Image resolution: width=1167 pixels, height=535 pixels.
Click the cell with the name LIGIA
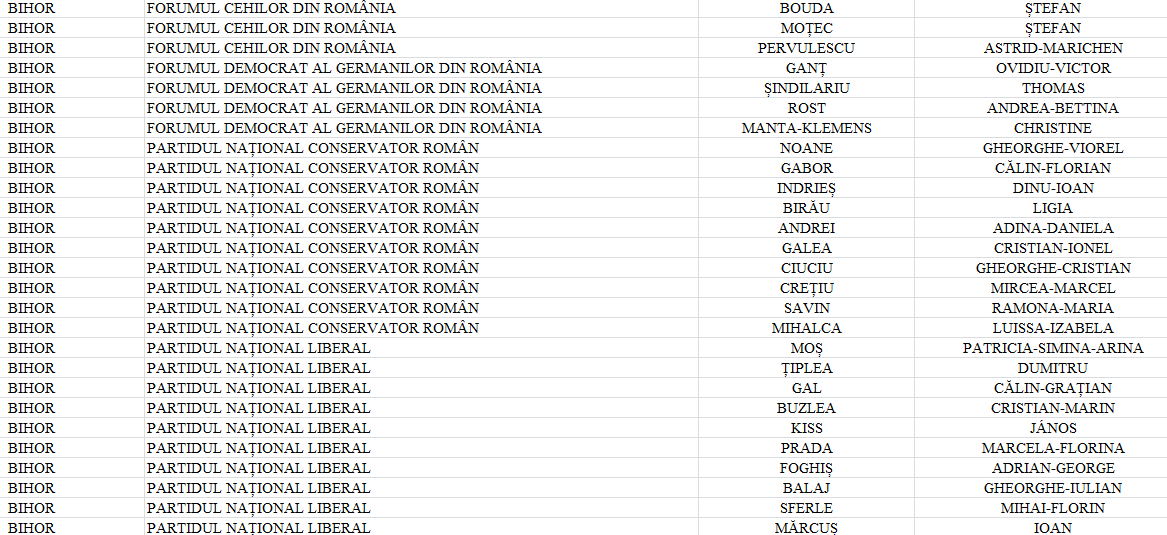point(1053,208)
